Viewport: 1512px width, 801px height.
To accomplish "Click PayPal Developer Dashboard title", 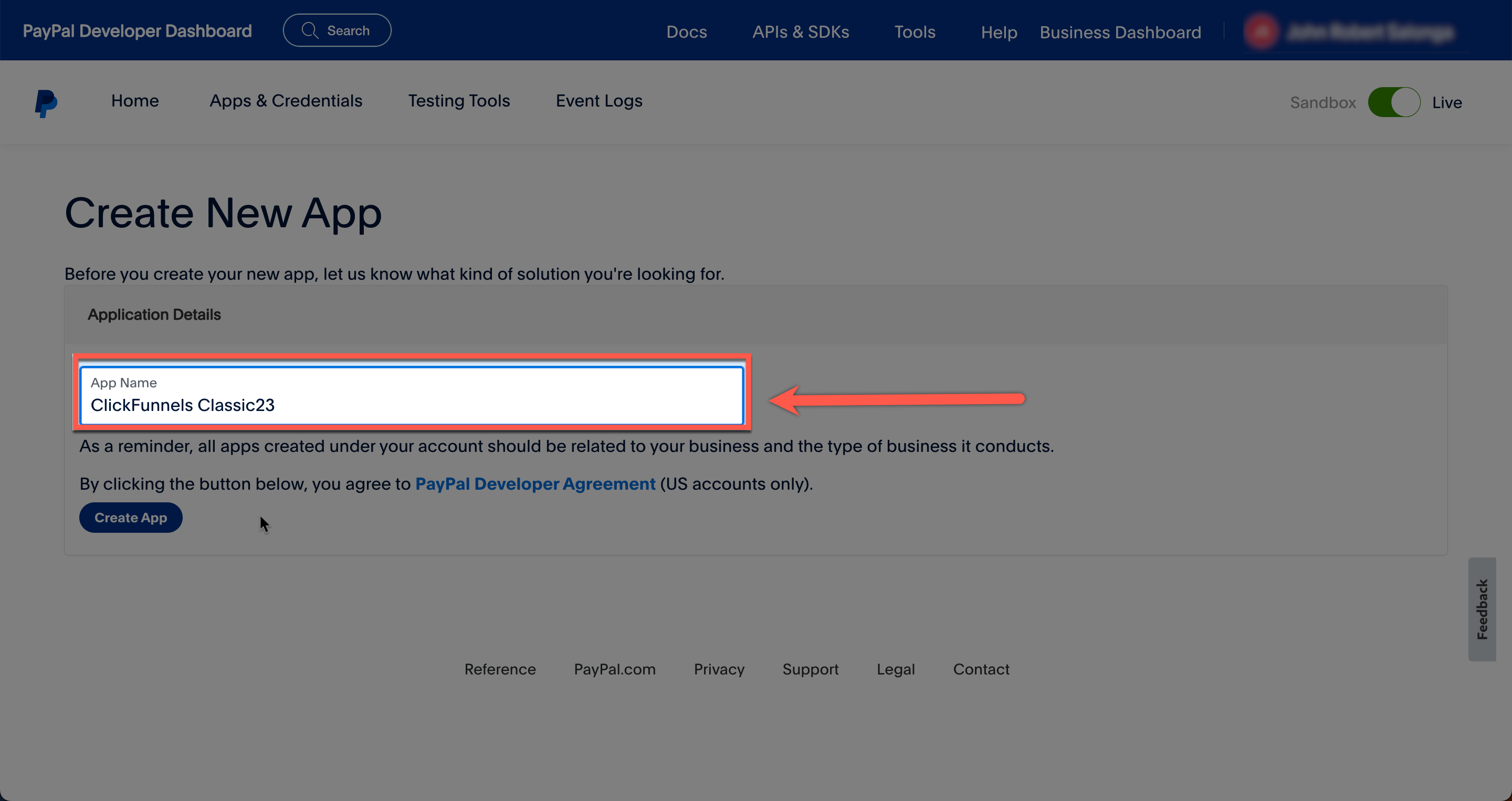I will tap(138, 30).
